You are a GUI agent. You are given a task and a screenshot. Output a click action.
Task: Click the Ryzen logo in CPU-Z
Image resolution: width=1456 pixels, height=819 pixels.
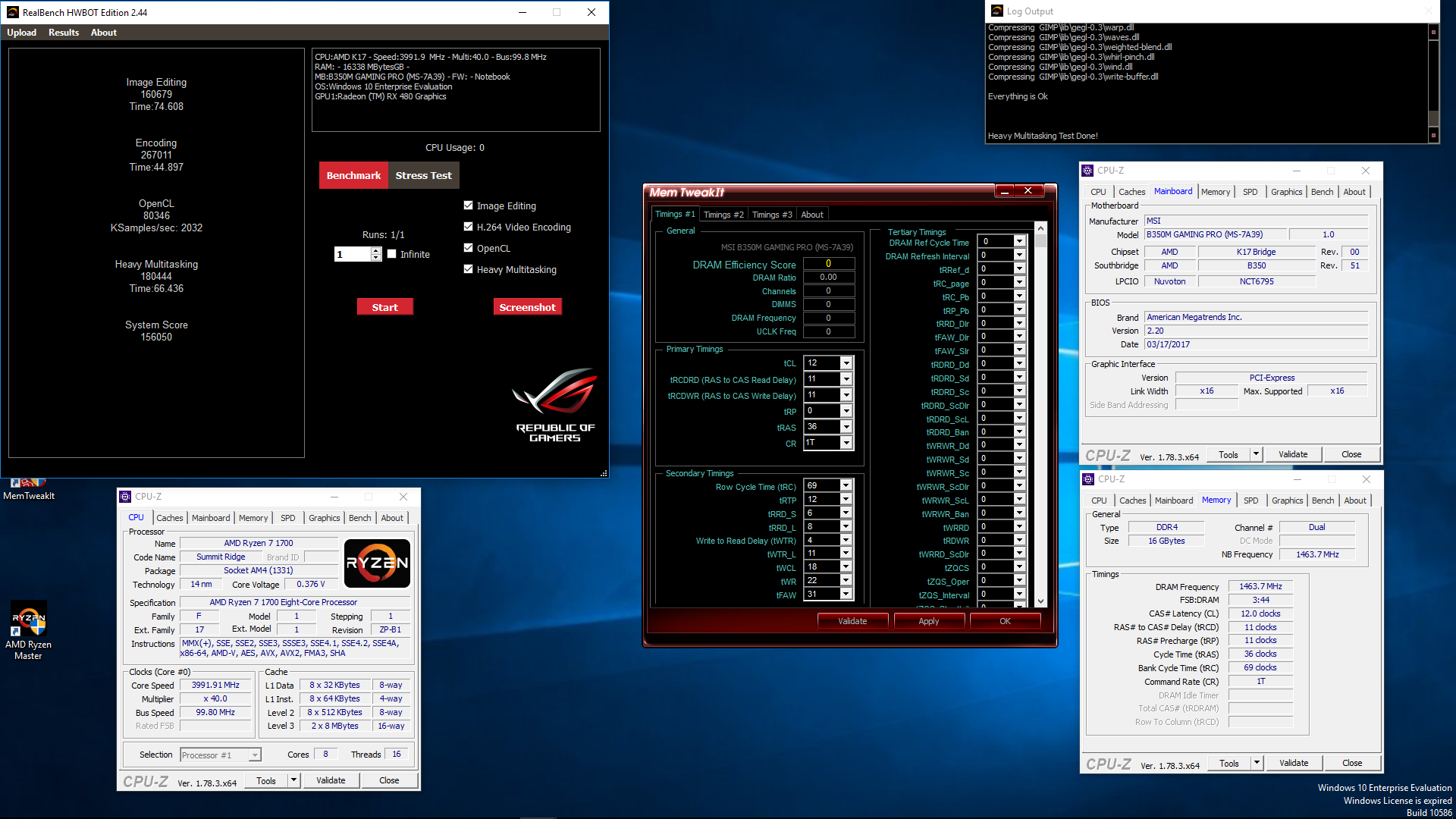point(377,563)
